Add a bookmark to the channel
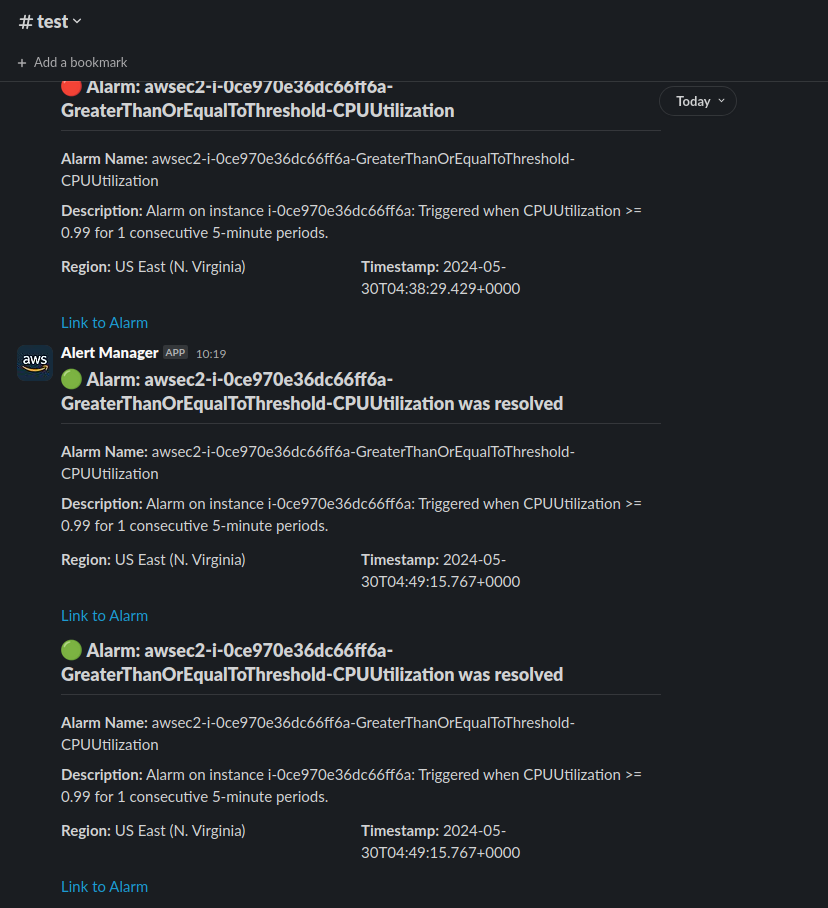 click(80, 62)
